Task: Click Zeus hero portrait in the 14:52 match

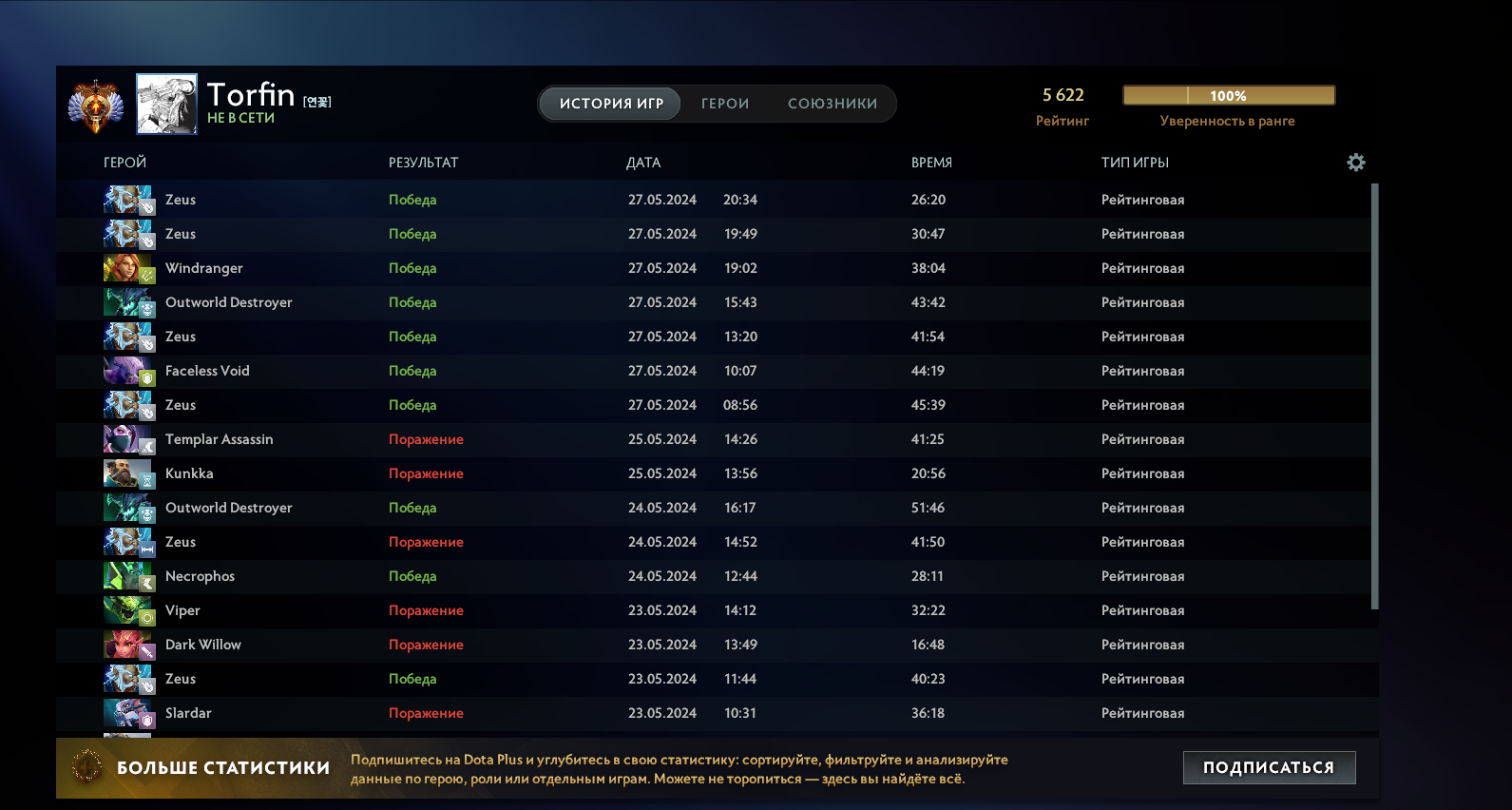Action: 128,542
